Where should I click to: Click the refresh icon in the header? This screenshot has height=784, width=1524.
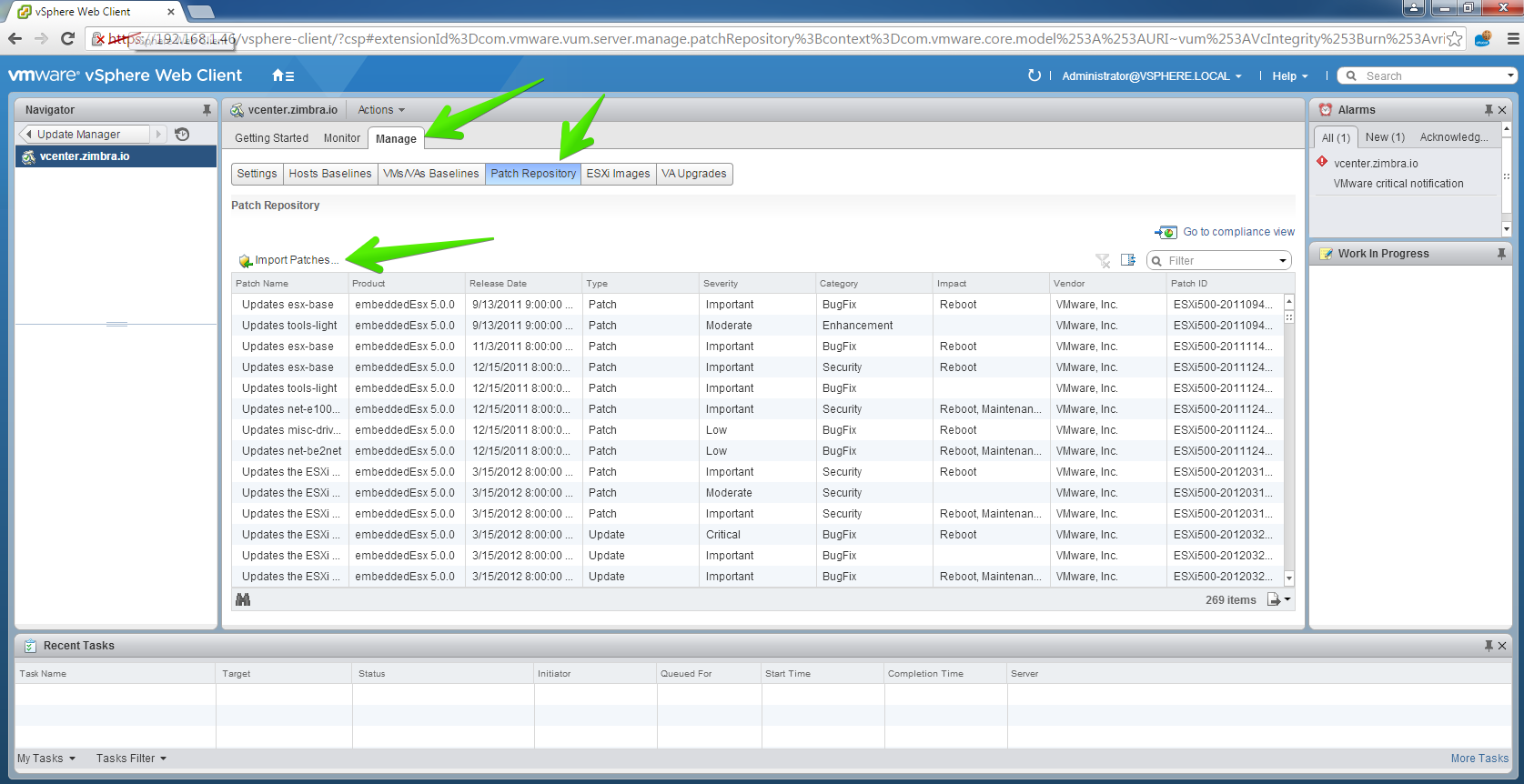tap(1034, 75)
